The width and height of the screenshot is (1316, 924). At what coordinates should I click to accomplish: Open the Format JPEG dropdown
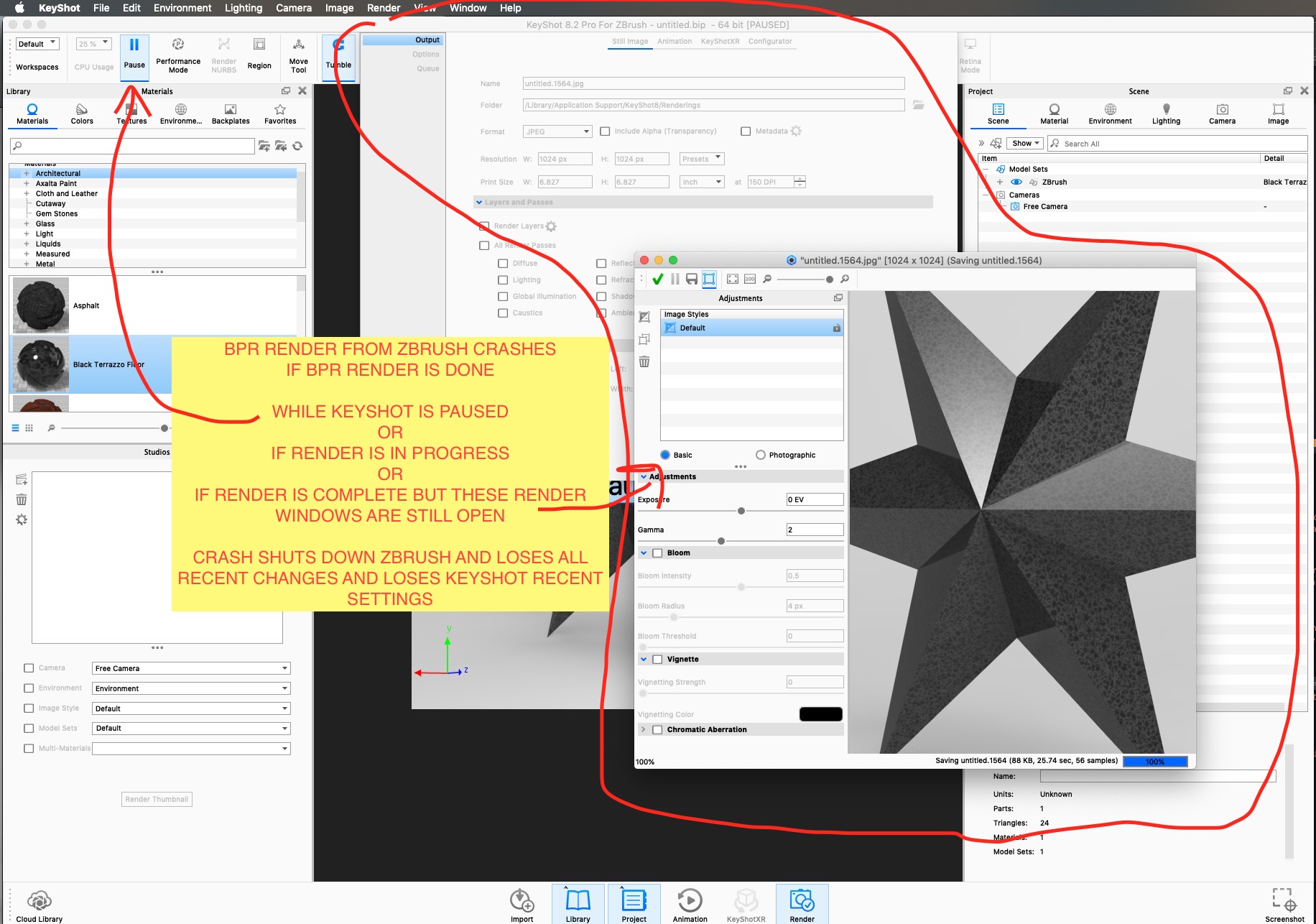tap(557, 131)
